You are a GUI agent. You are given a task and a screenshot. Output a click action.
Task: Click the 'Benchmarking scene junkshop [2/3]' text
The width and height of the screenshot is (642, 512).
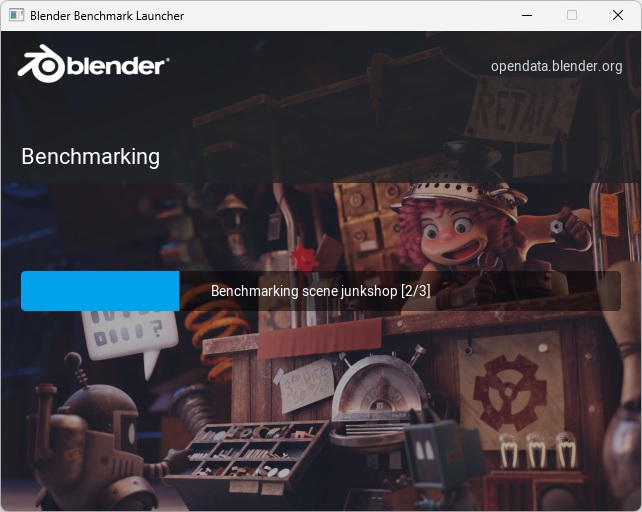[321, 291]
